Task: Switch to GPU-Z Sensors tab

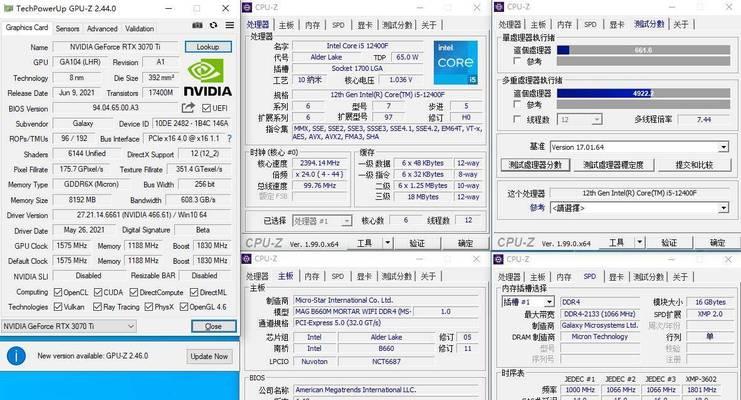Action: pos(68,28)
